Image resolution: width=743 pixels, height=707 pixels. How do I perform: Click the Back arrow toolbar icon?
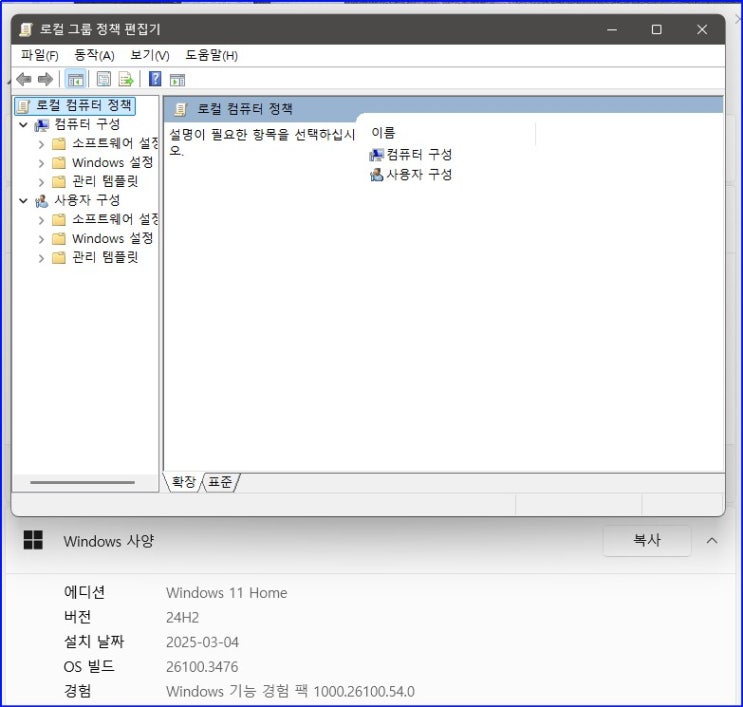24,79
